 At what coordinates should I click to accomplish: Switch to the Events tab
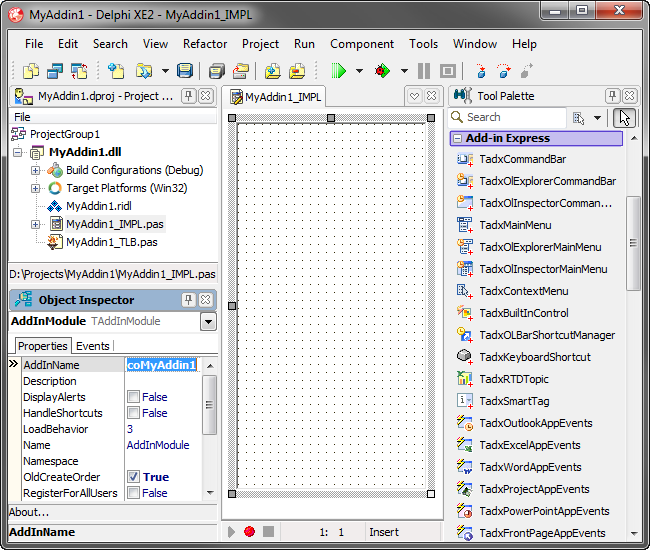click(x=93, y=346)
